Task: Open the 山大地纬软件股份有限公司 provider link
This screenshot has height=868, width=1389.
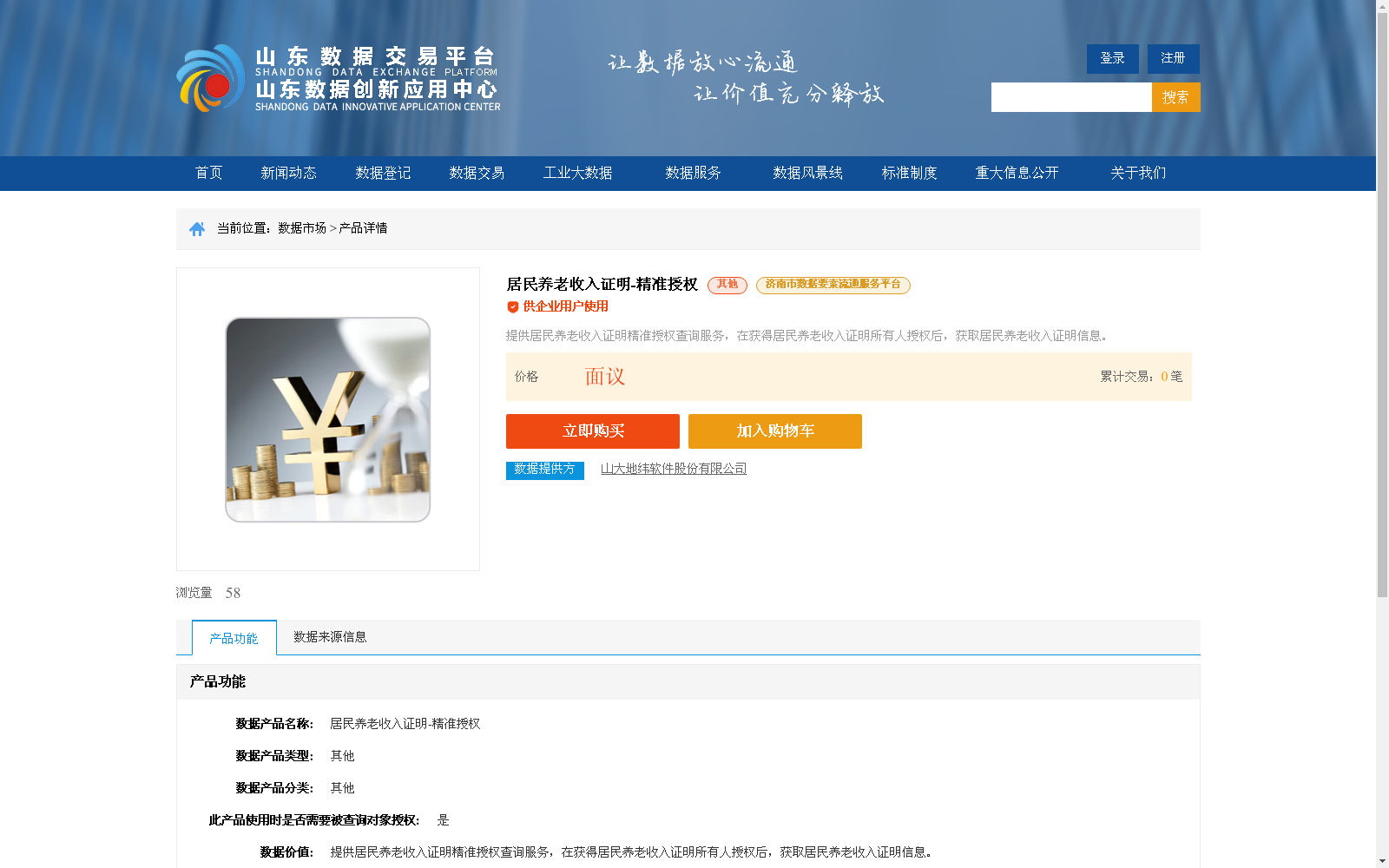Action: click(x=674, y=469)
